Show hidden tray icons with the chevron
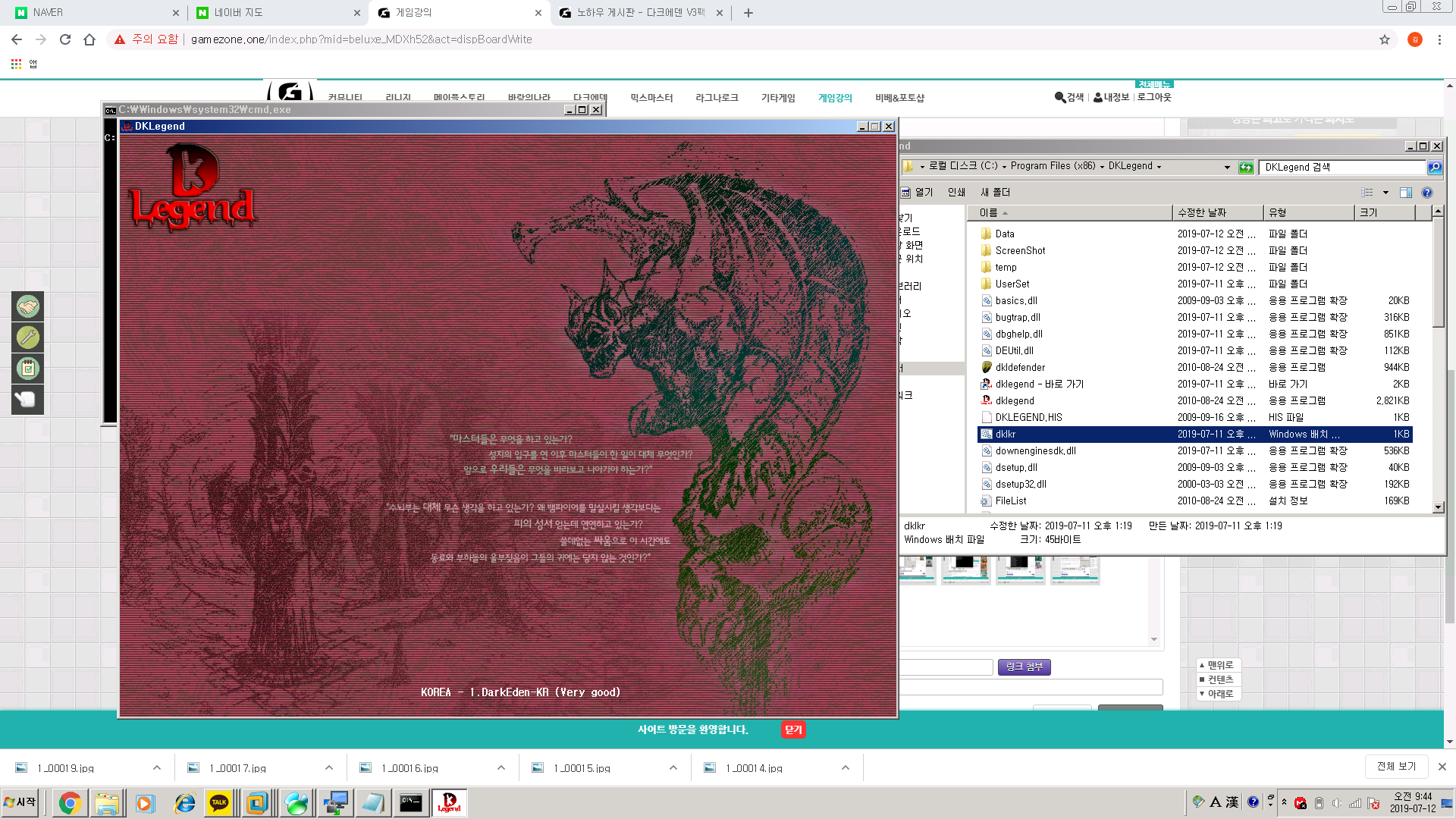This screenshot has height=819, width=1456. coord(1284,802)
